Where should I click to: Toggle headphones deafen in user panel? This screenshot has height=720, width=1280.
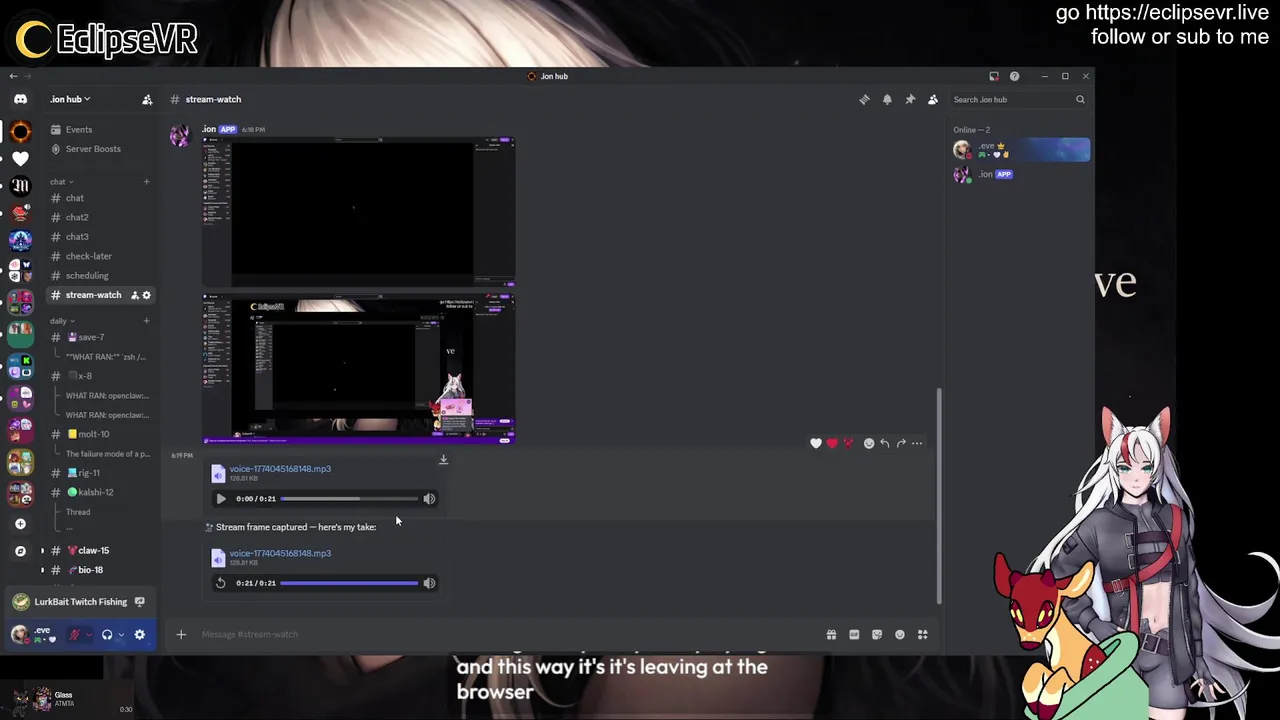(x=107, y=635)
